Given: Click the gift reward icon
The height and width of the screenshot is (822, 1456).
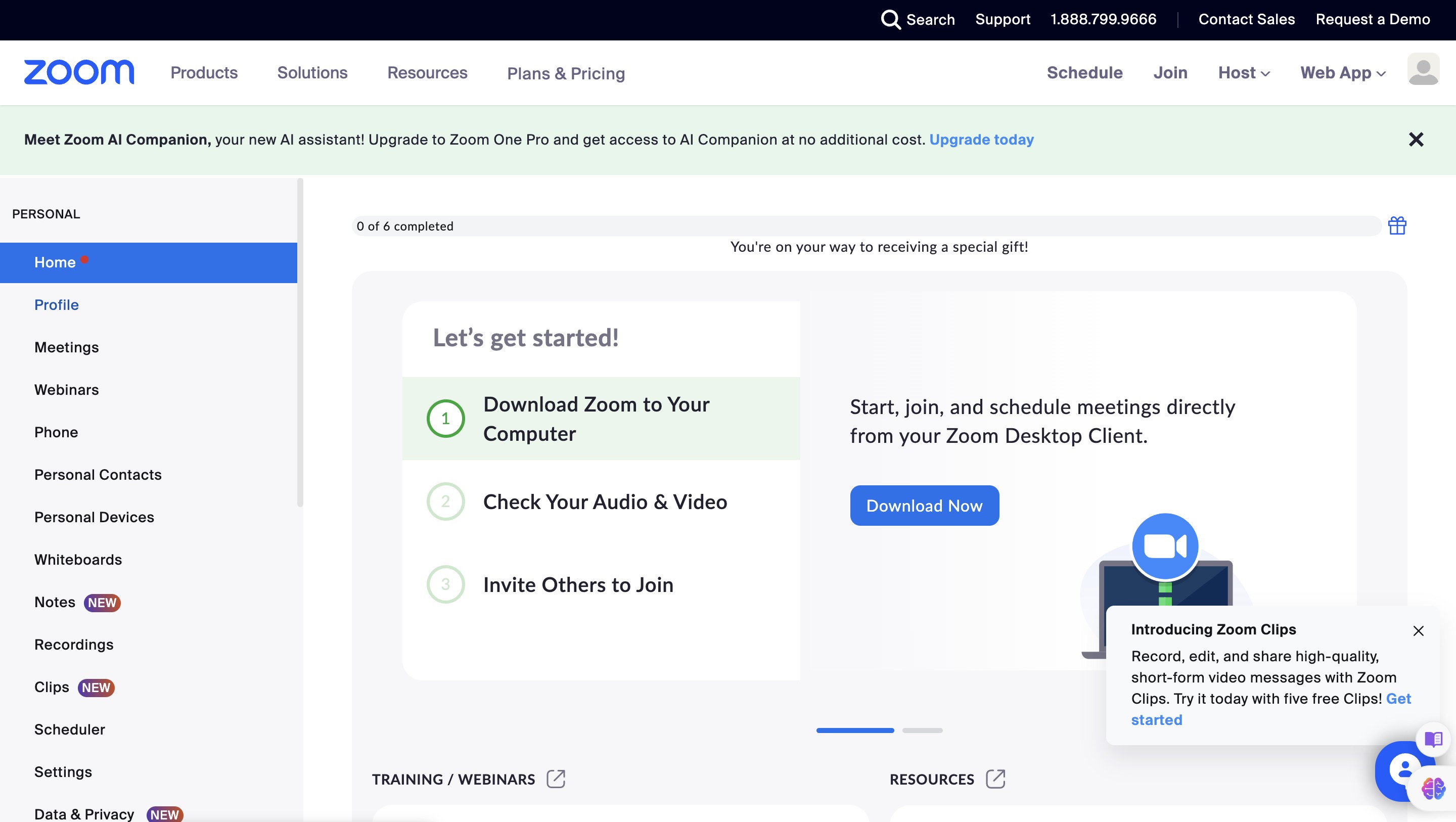Looking at the screenshot, I should tap(1397, 225).
